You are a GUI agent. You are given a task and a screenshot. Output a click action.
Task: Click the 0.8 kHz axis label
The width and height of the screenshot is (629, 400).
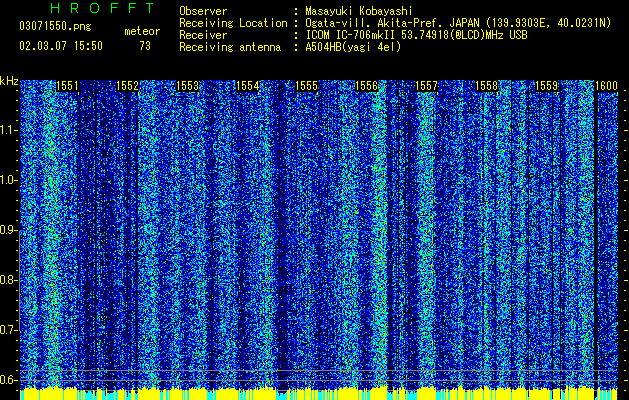[x=9, y=280]
